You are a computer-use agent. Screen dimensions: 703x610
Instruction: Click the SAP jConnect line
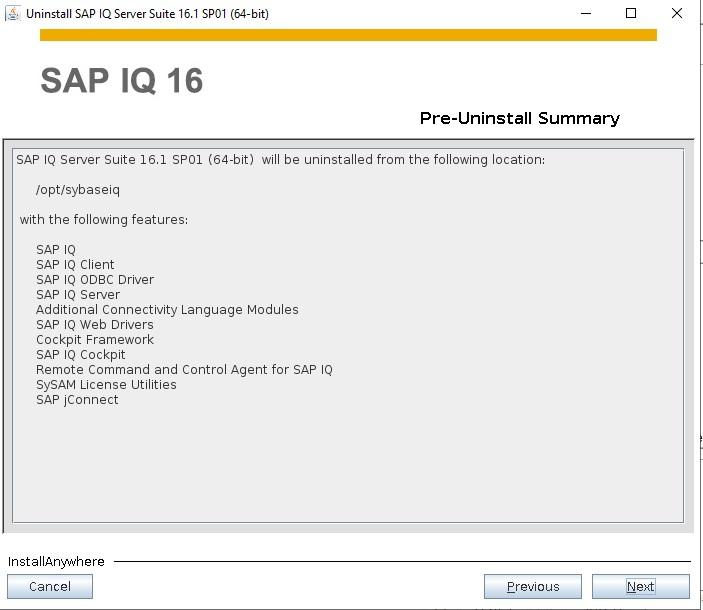click(77, 400)
